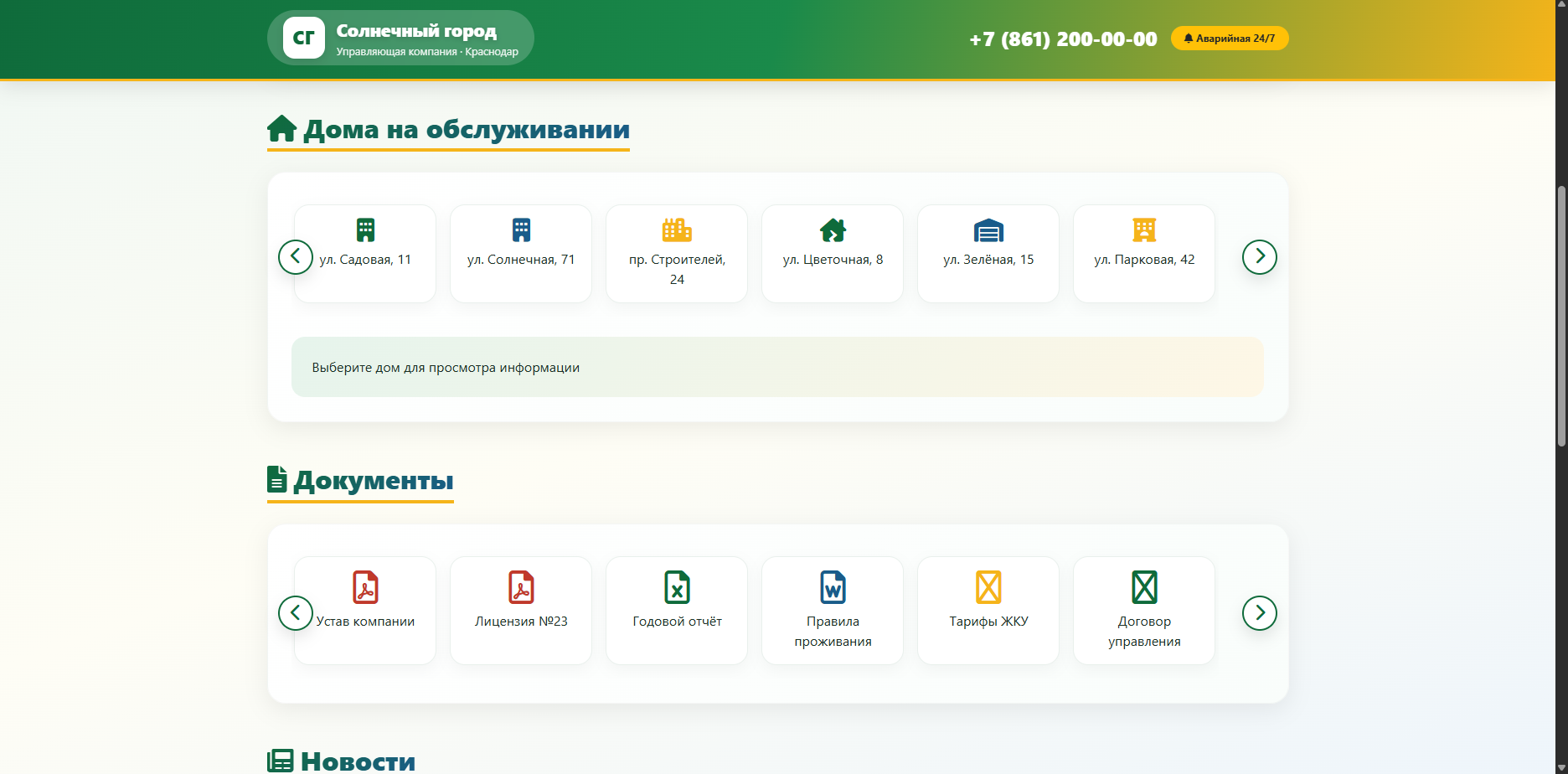Image resolution: width=1568 pixels, height=774 pixels.
Task: Show previous documents with left arrow
Action: click(296, 613)
